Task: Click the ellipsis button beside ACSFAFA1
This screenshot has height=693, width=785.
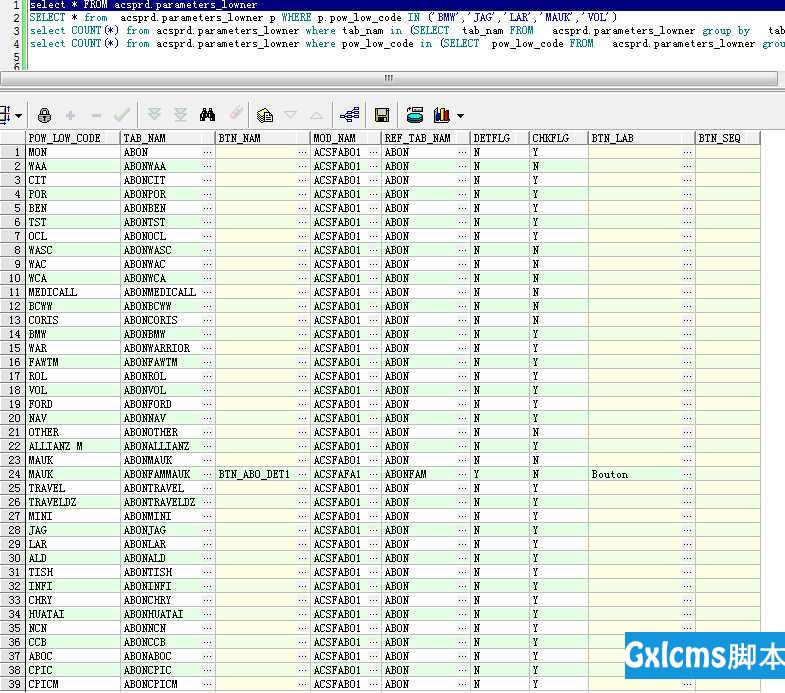Action: 373,474
